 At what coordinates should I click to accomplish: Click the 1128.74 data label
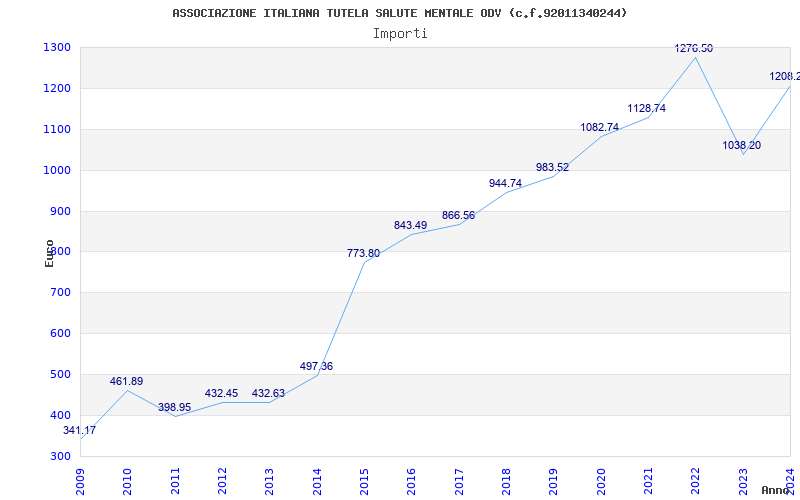click(x=646, y=108)
